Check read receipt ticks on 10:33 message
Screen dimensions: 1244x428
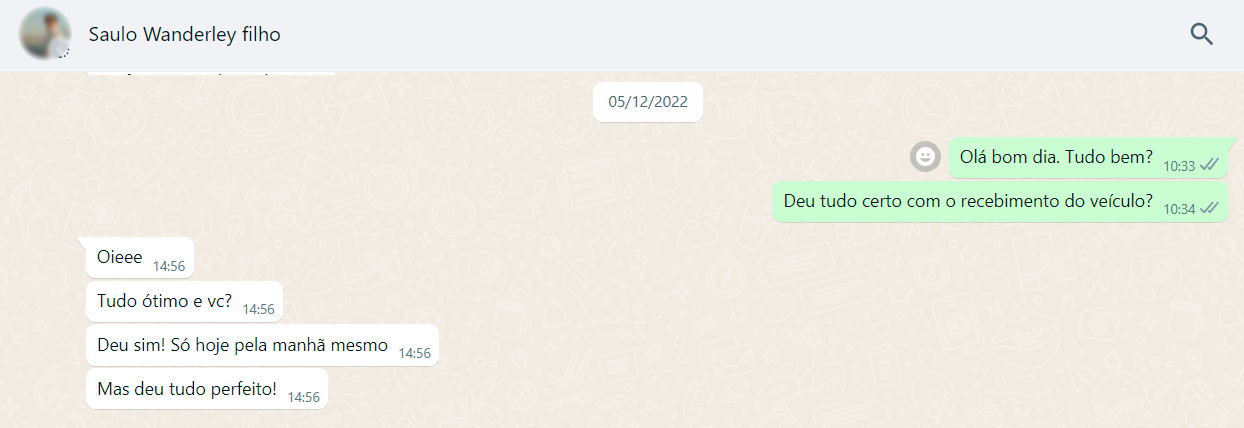tap(1209, 165)
